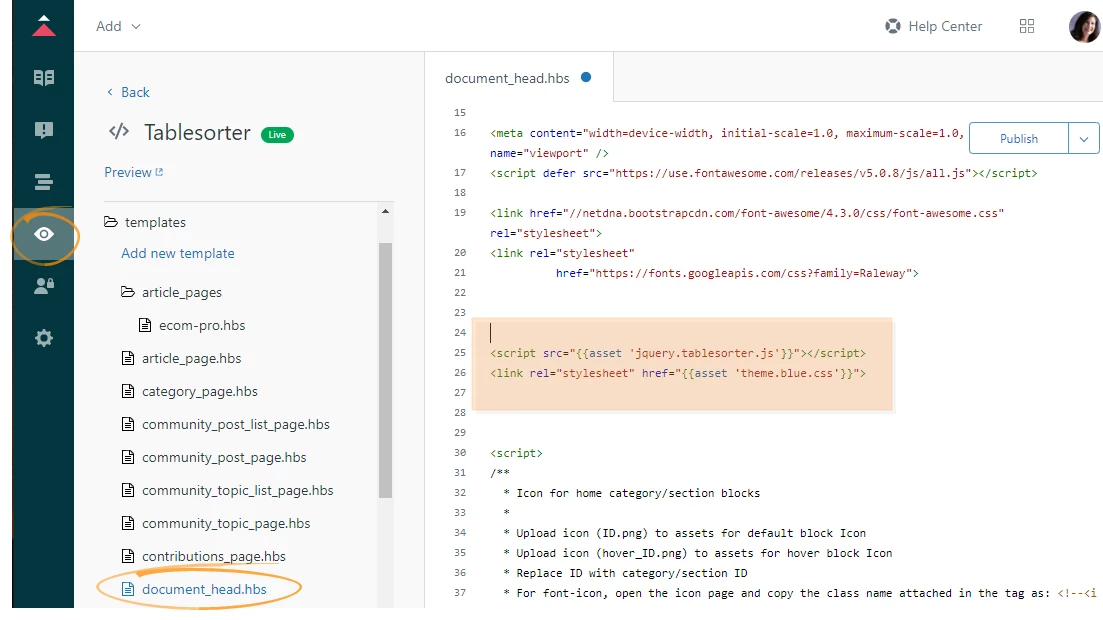Open the Help Center link

click(x=933, y=26)
